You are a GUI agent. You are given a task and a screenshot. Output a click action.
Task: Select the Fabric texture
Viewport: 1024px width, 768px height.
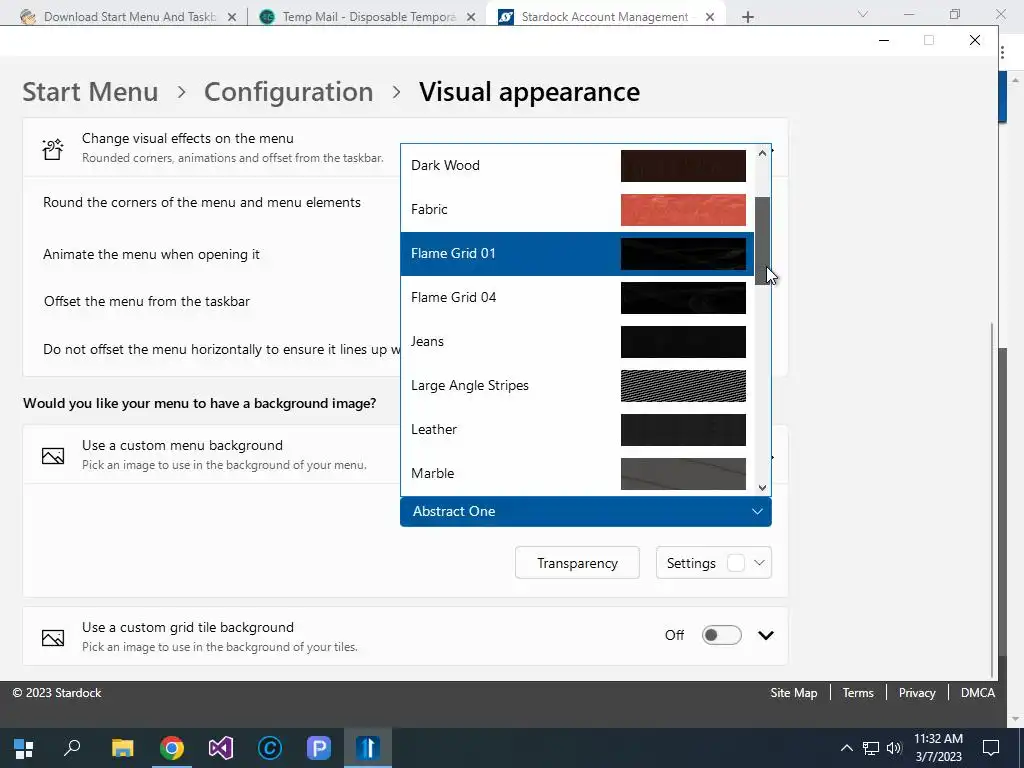[x=577, y=210]
